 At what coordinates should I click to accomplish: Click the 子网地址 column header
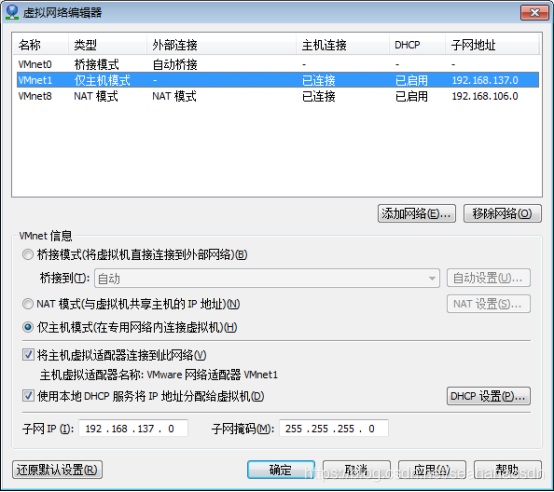point(492,45)
